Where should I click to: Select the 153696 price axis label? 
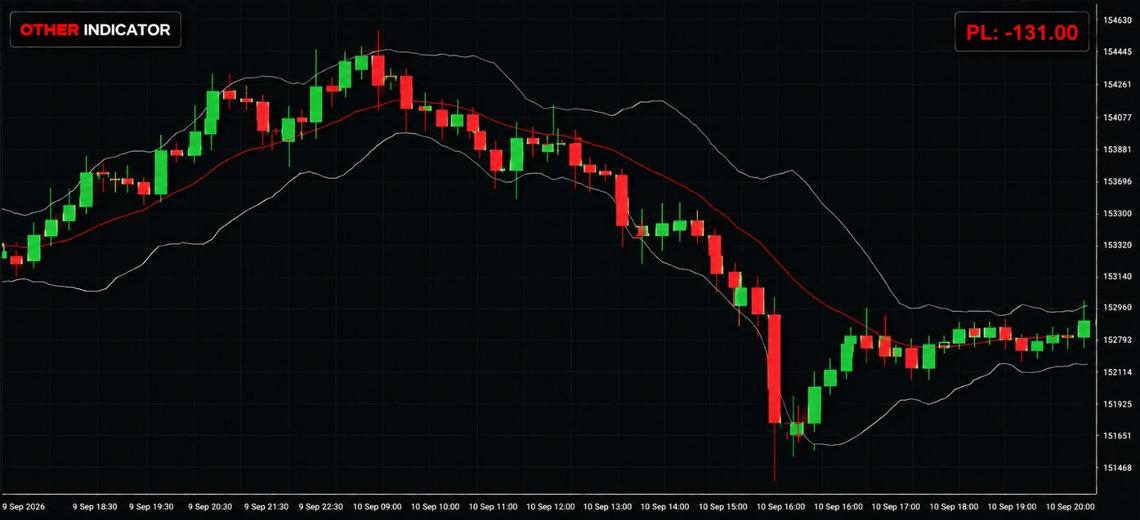1118,181
